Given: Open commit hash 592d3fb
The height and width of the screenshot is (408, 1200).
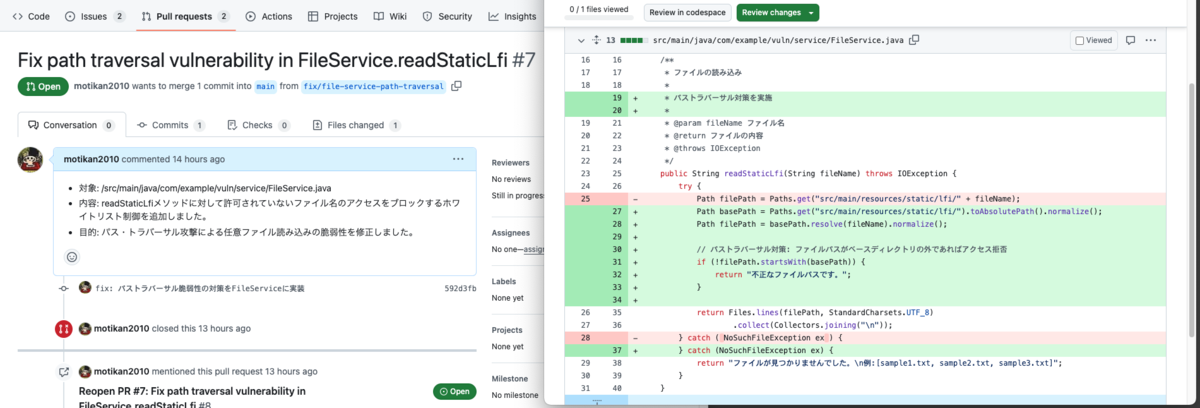Looking at the screenshot, I should (460, 288).
